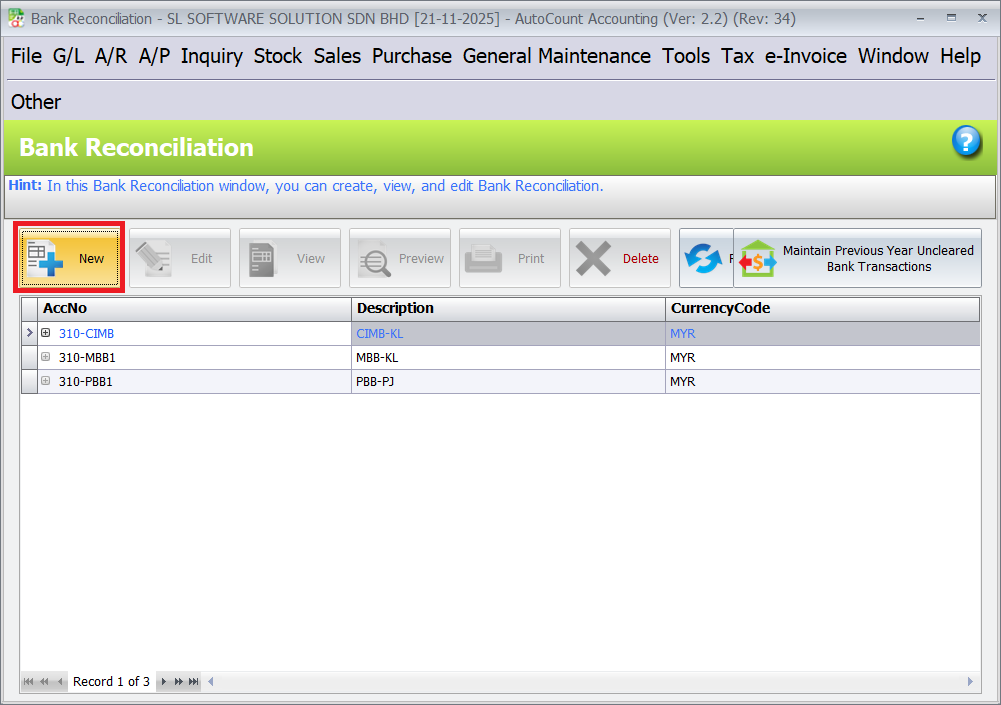
Task: Switch to the Other tab
Action: (x=35, y=101)
